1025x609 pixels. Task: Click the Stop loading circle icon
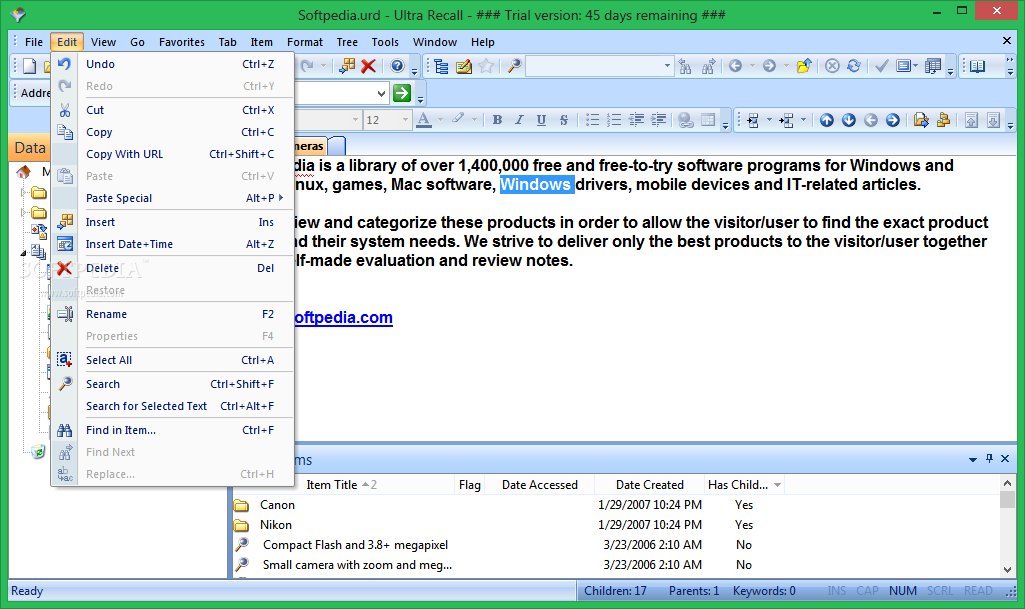point(832,66)
